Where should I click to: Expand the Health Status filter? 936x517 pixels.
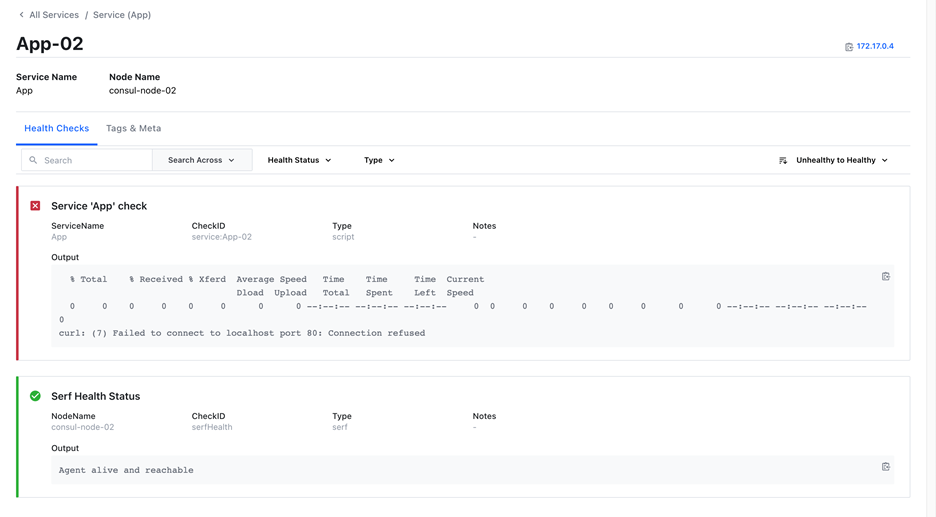click(299, 160)
